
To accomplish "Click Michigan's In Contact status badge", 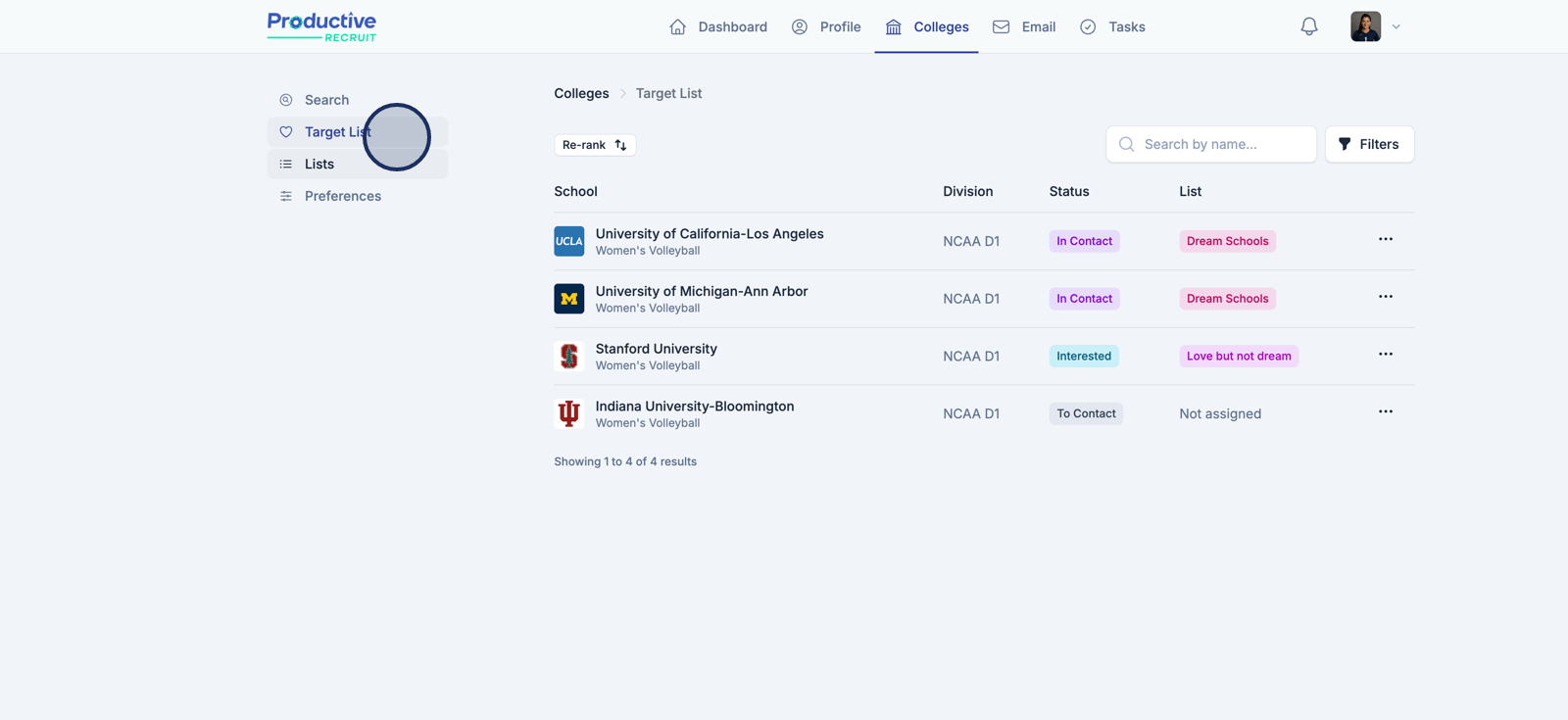I will point(1084,299).
